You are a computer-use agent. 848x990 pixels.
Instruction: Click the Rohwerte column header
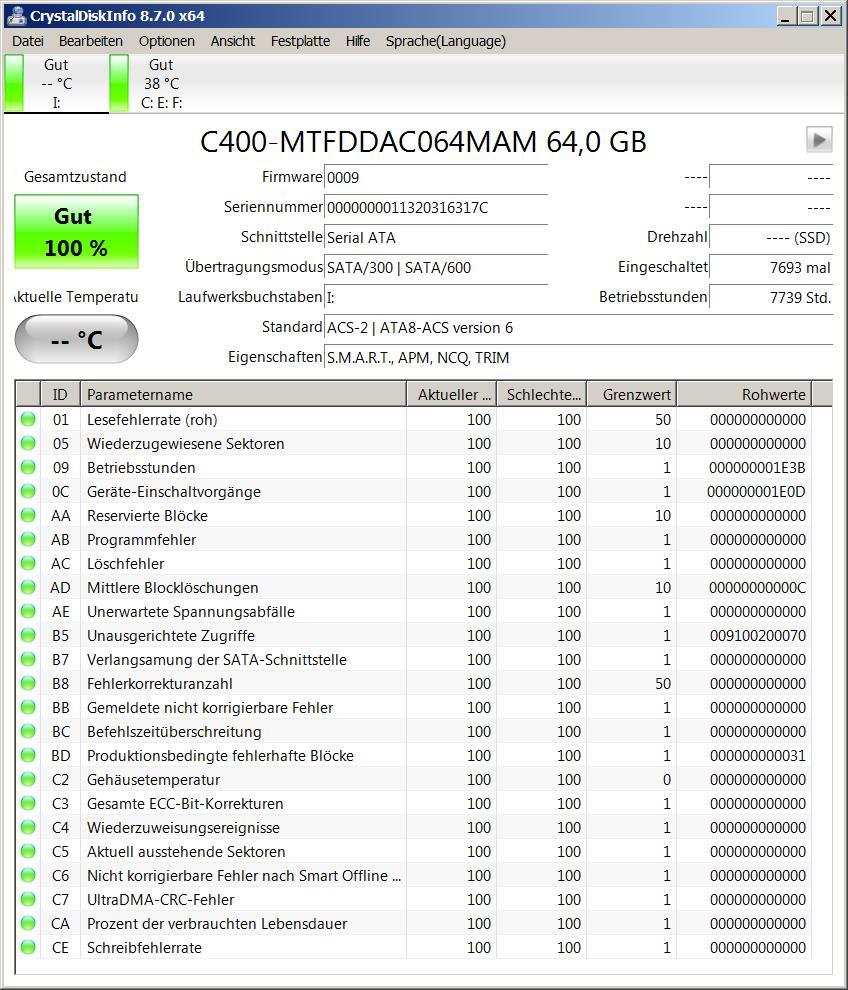(744, 395)
